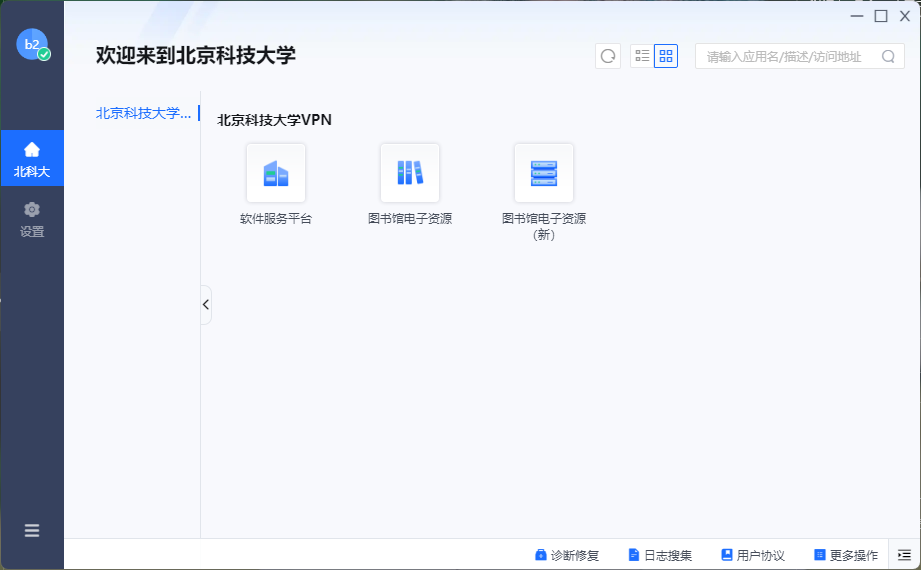Collapse the left category panel
921x570 pixels.
click(x=206, y=305)
